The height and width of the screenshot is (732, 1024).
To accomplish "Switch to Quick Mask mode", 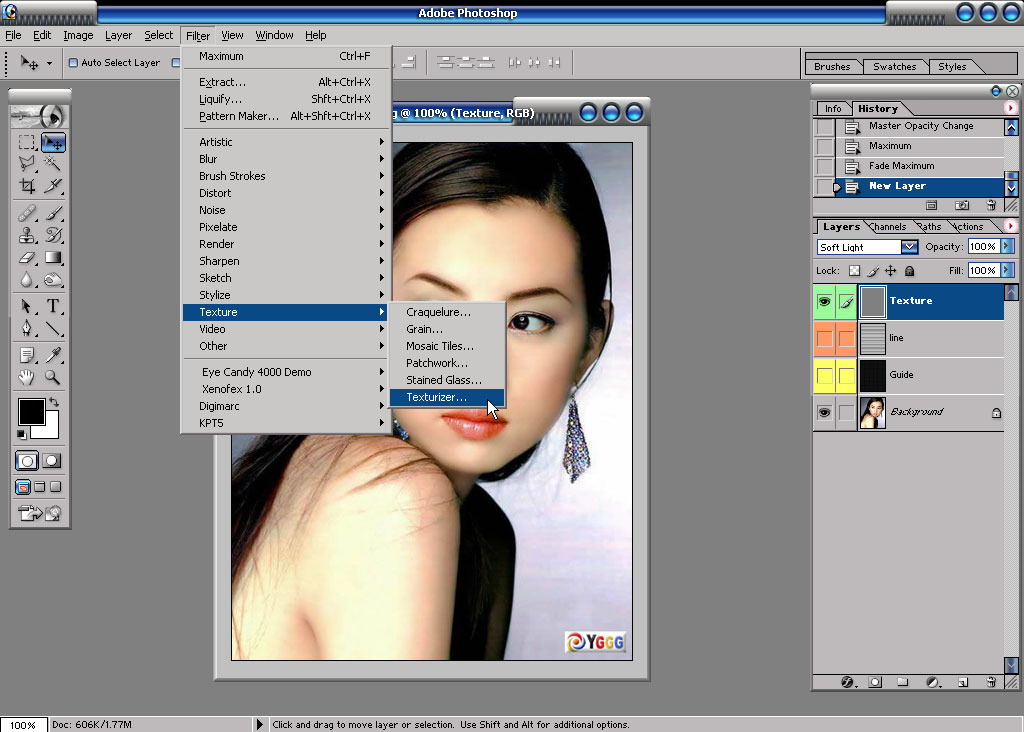I will point(52,461).
